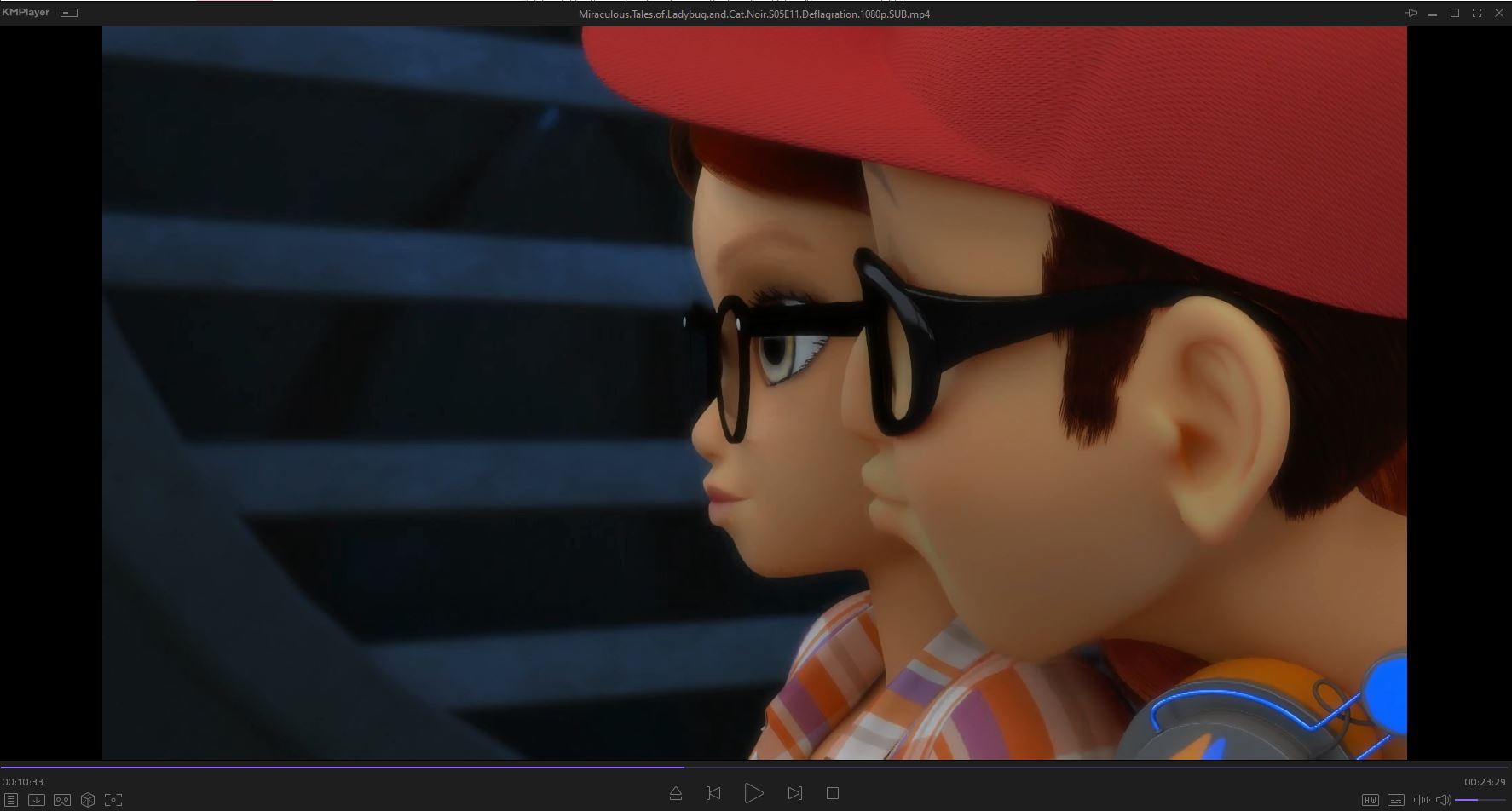The image size is (1512, 811).
Task: Click the 3D cube icon
Action: 88,800
